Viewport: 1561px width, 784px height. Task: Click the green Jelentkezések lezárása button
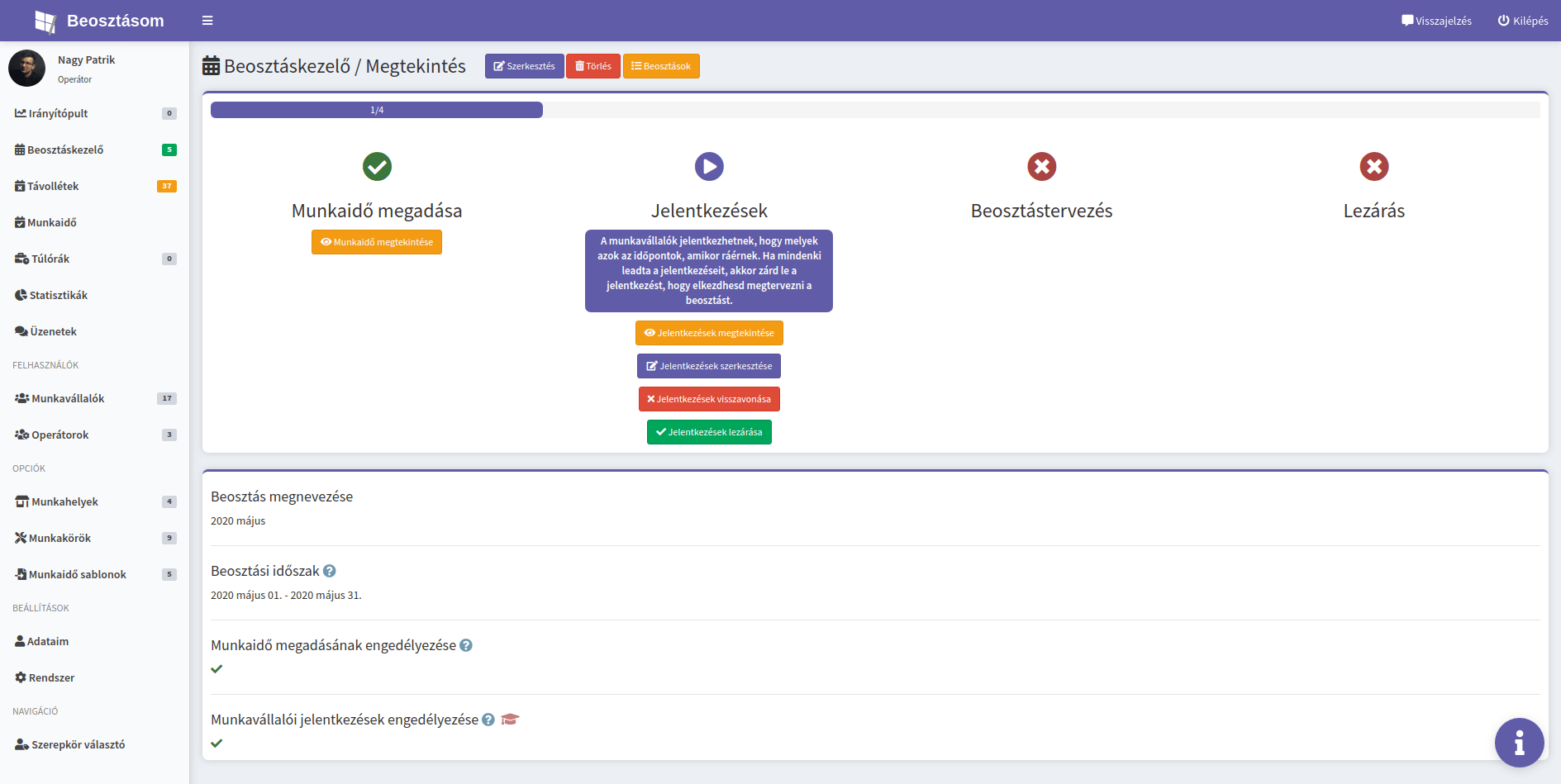709,432
